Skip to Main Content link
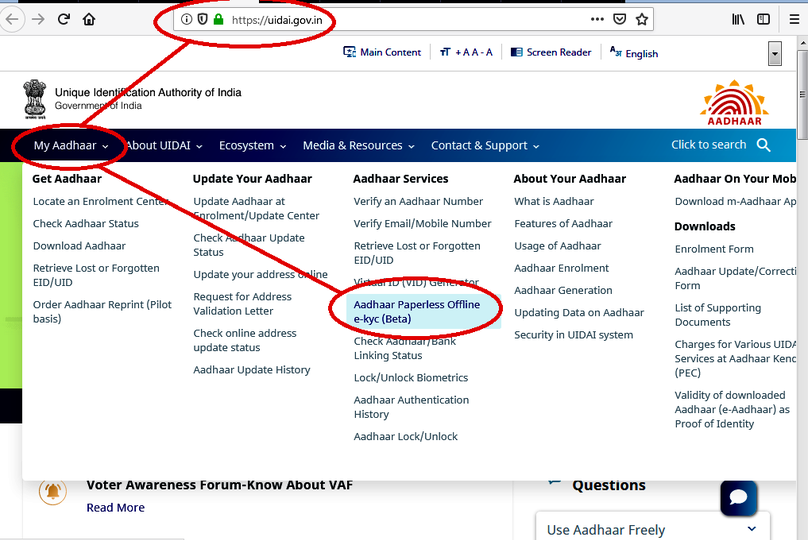Screen dimensions: 808x540 [382, 52]
